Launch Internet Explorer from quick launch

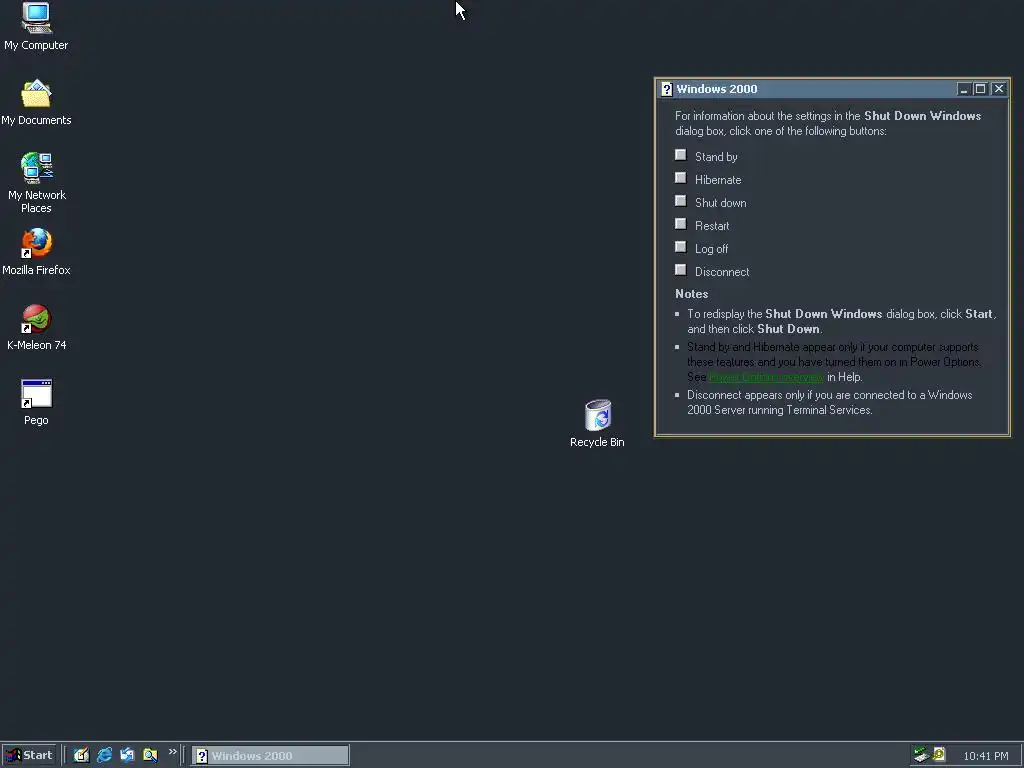pos(104,755)
